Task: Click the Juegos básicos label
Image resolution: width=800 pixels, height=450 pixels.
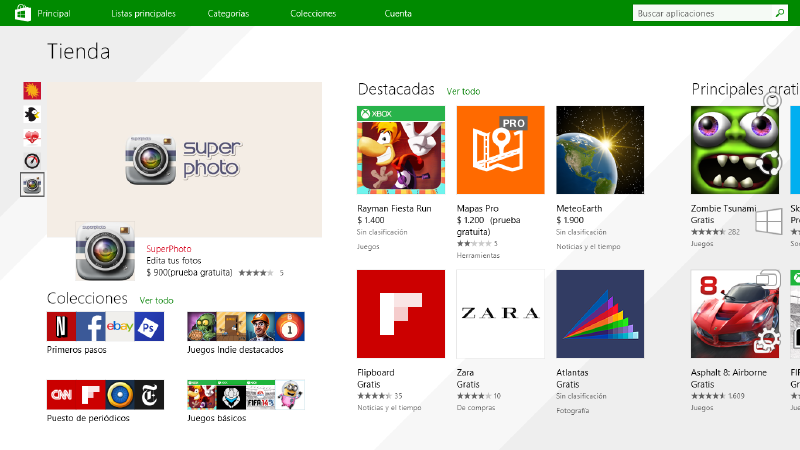Action: point(216,418)
